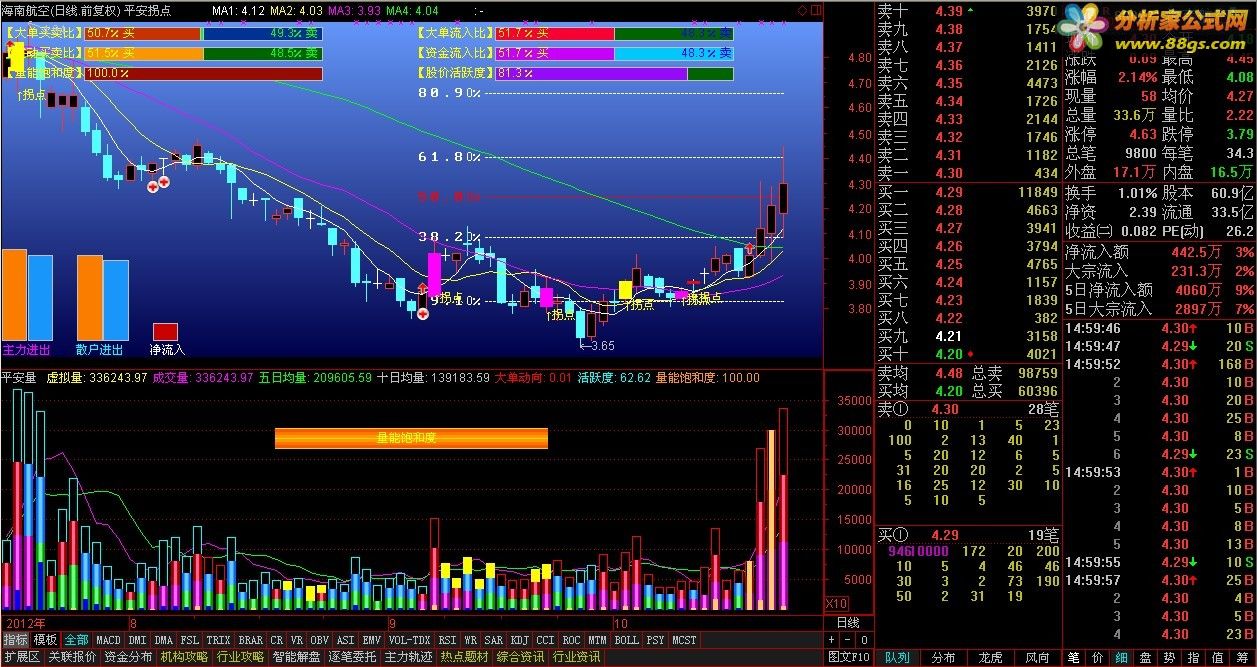The width and height of the screenshot is (1257, 667).
Task: Click 图文F10 button
Action: pos(849,658)
